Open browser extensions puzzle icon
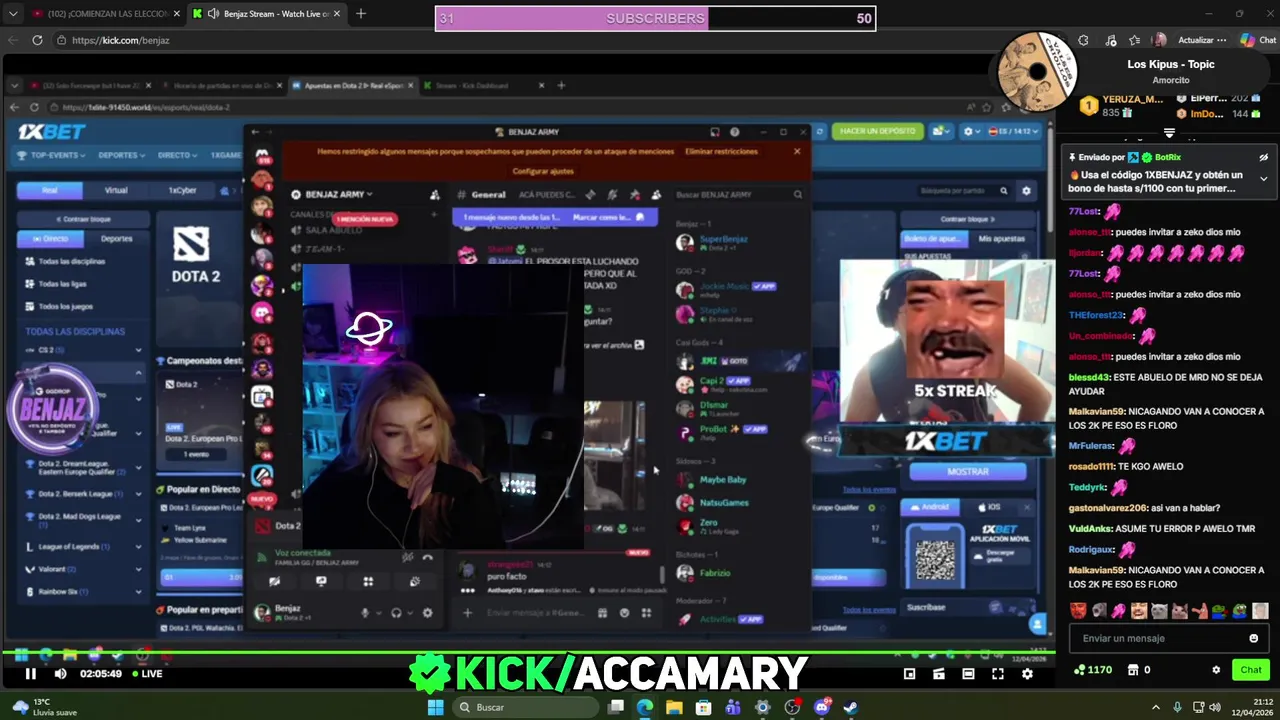The image size is (1280, 720). (1083, 40)
